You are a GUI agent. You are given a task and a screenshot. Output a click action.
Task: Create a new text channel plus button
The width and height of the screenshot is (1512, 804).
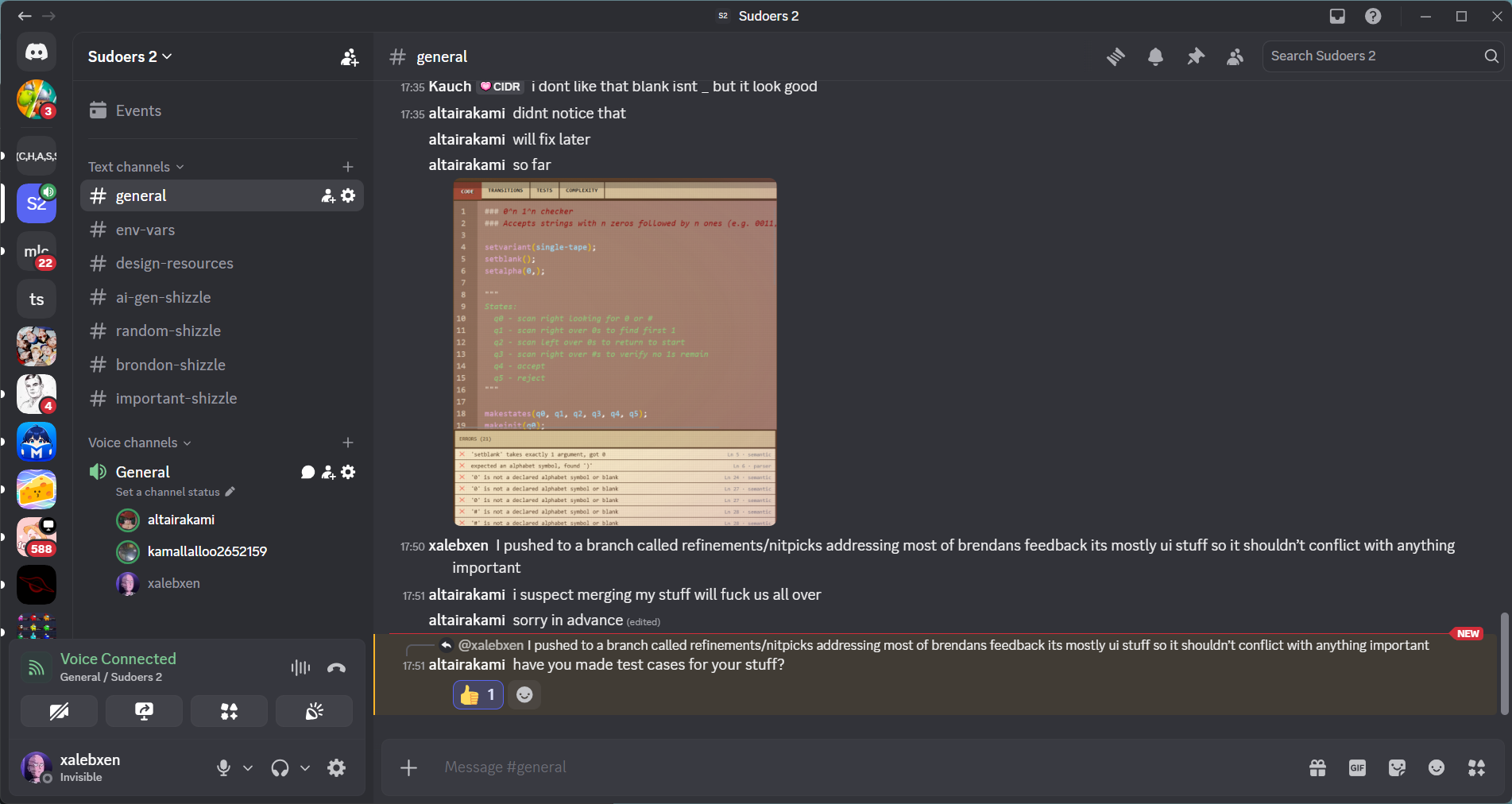(348, 167)
